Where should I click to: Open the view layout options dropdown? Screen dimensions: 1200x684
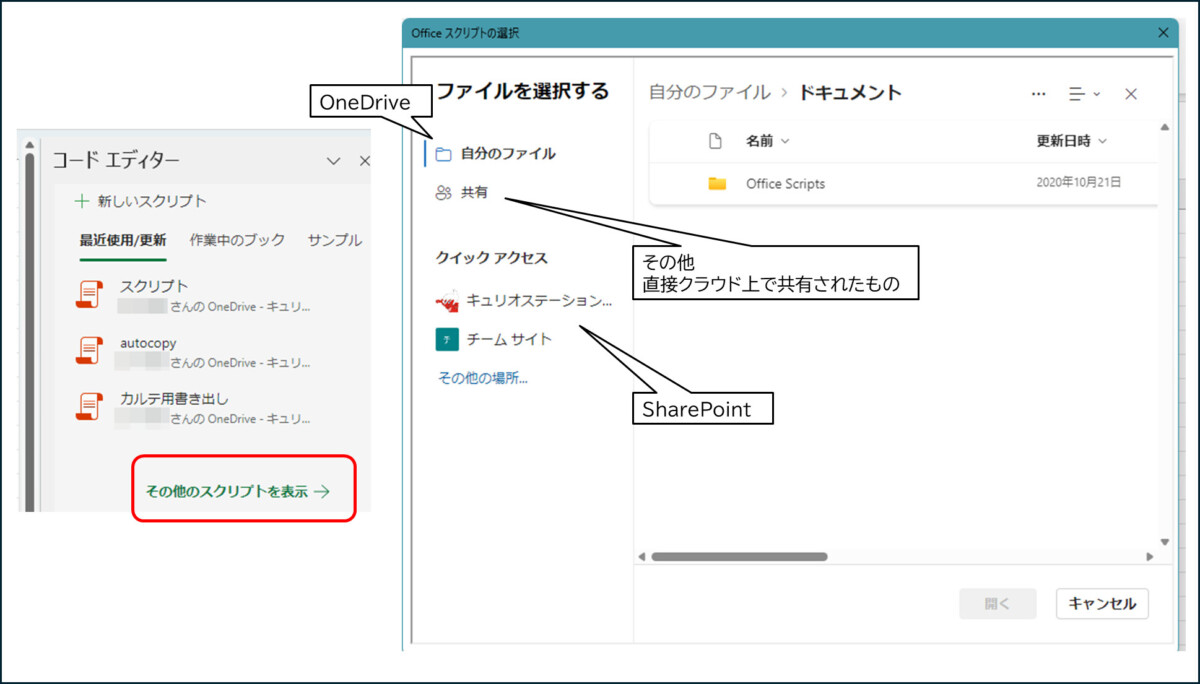(x=1084, y=94)
